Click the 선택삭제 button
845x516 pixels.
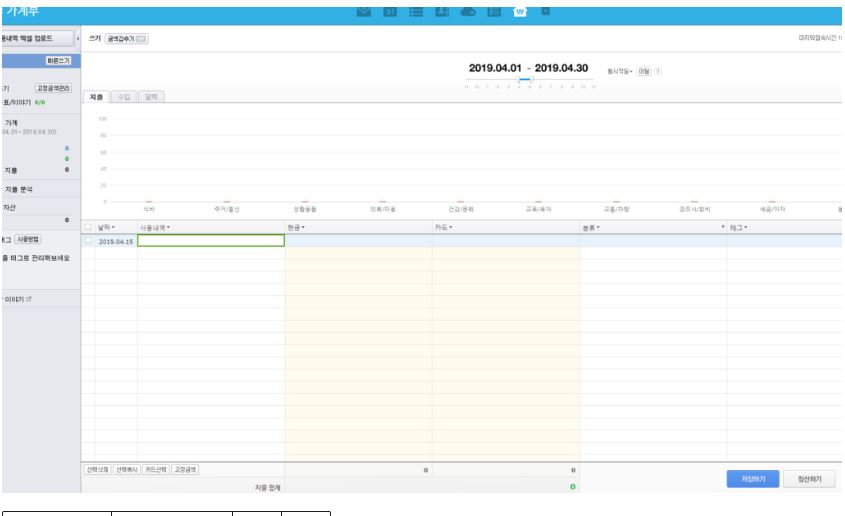tap(98, 470)
